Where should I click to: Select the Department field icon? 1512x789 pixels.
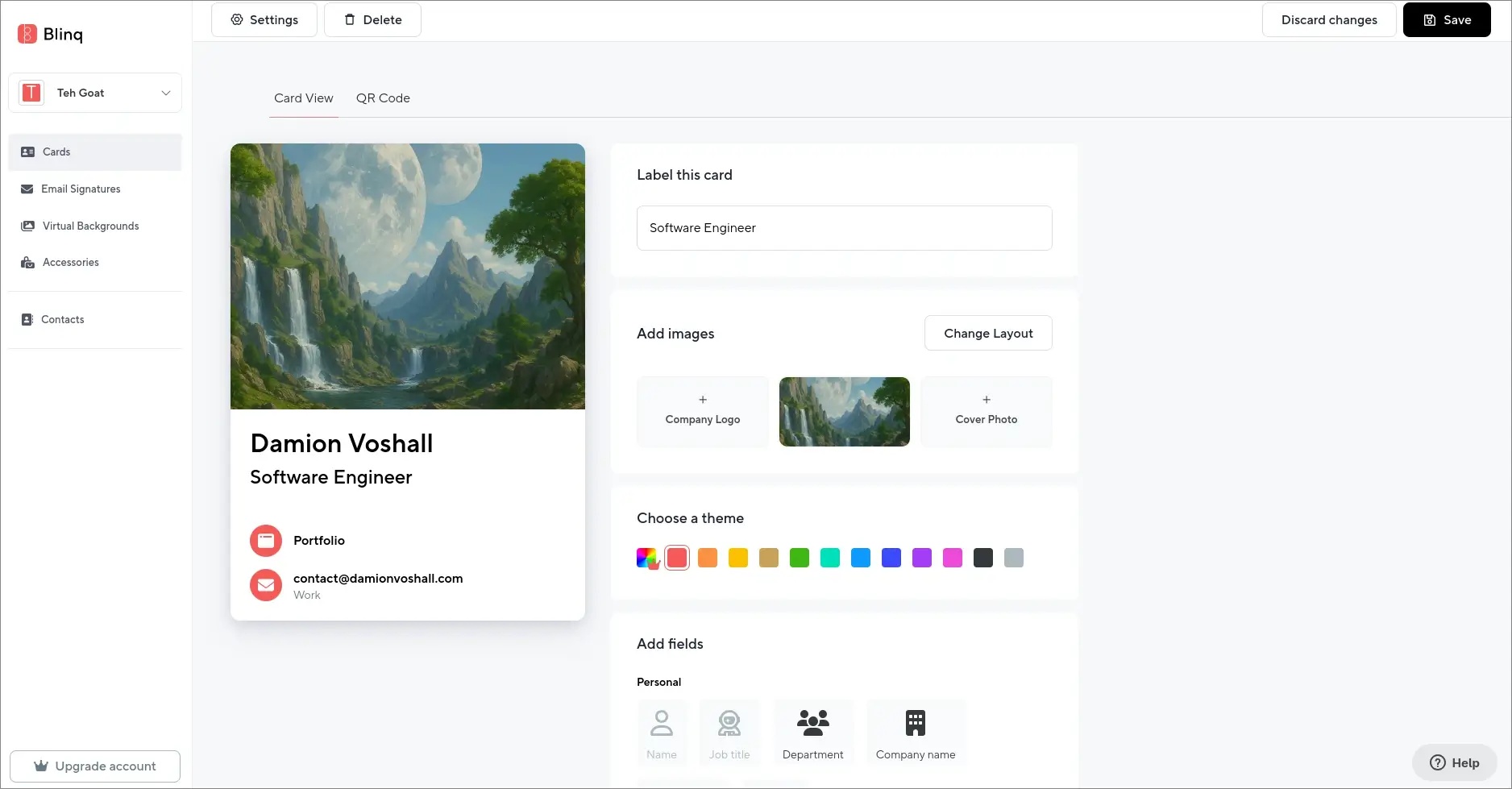pyautogui.click(x=813, y=722)
